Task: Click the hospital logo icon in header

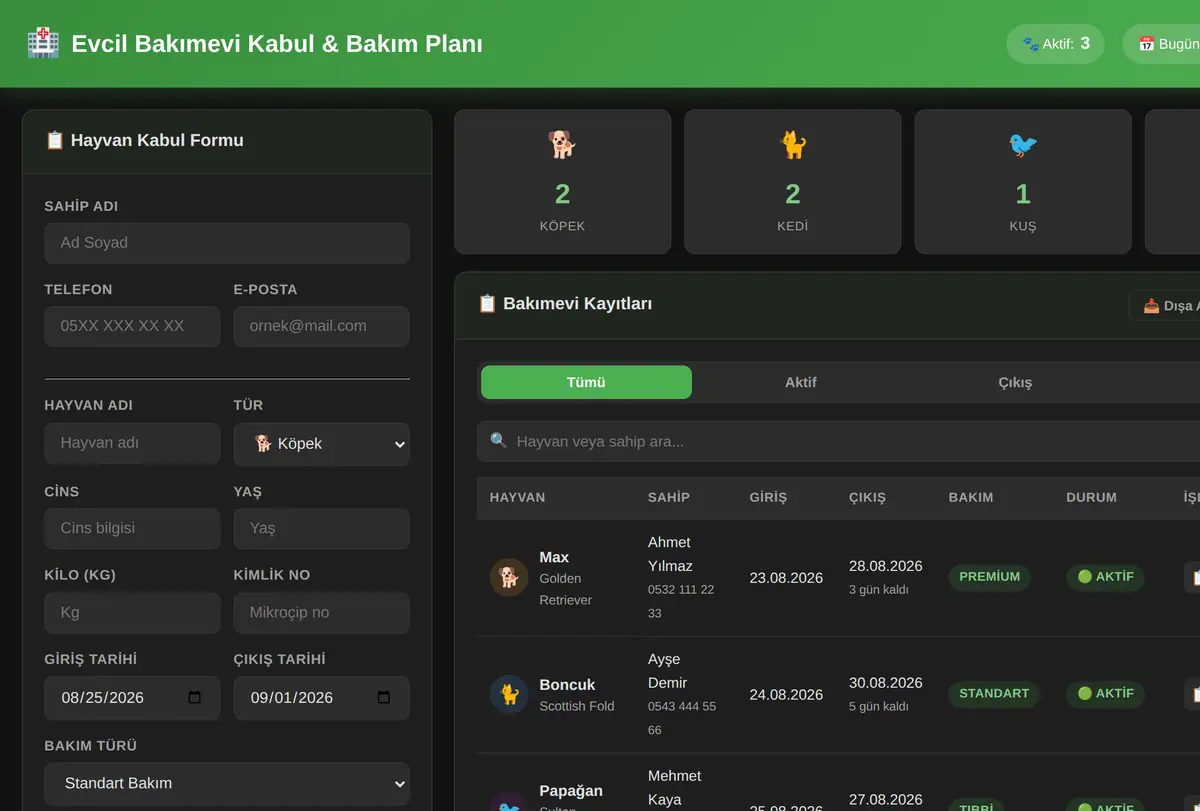Action: 43,44
